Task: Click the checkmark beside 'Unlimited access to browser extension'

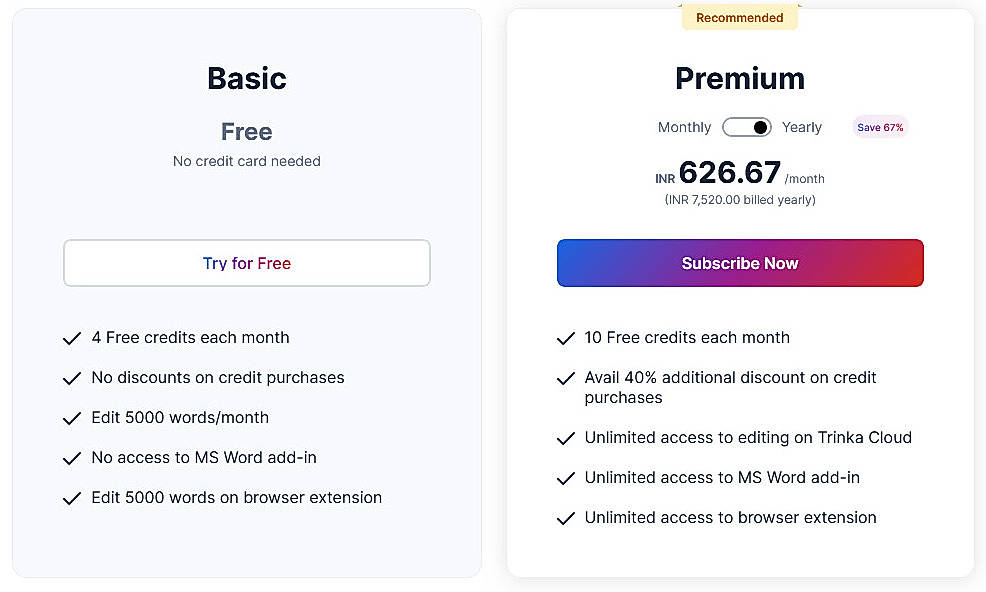Action: [x=566, y=518]
